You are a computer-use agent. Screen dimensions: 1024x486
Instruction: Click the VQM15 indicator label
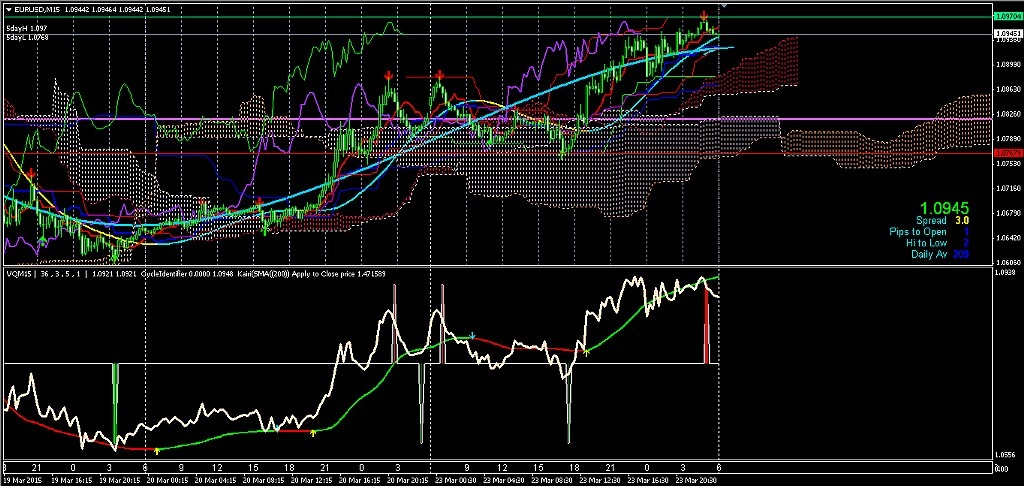[18, 274]
